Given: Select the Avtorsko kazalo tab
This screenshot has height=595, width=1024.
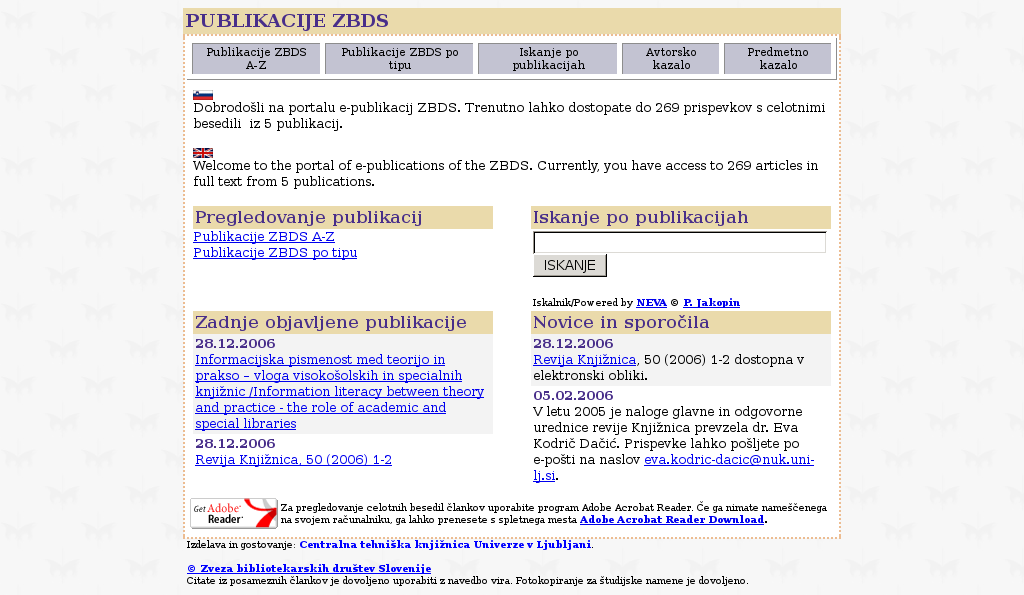Looking at the screenshot, I should tap(670, 58).
